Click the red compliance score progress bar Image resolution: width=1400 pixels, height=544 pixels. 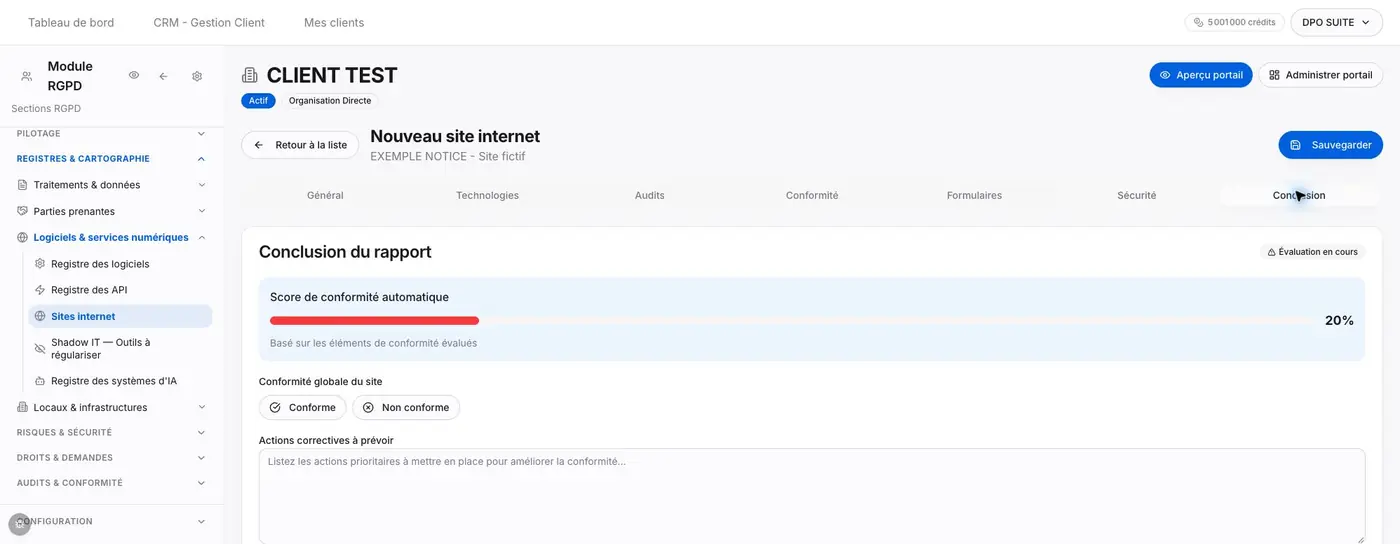374,321
